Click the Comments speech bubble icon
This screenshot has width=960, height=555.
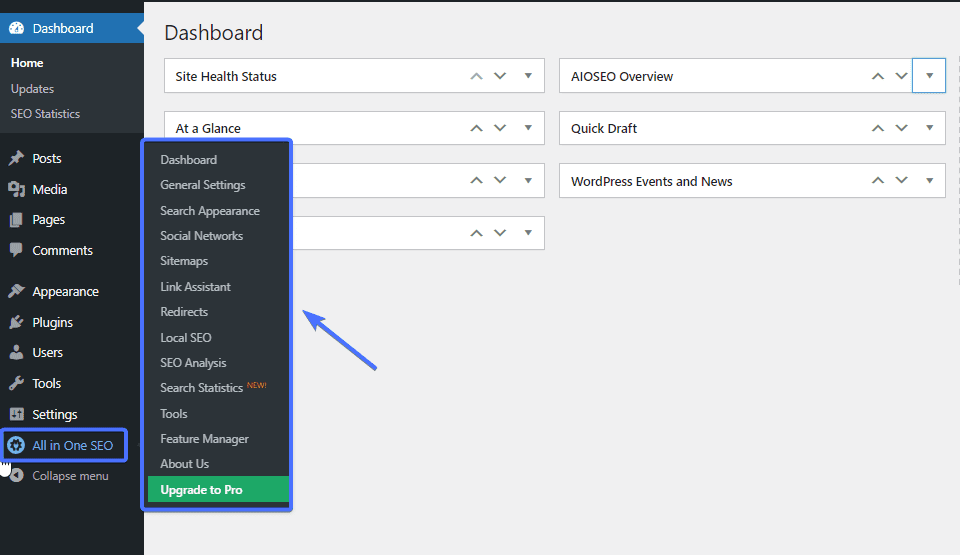point(17,250)
